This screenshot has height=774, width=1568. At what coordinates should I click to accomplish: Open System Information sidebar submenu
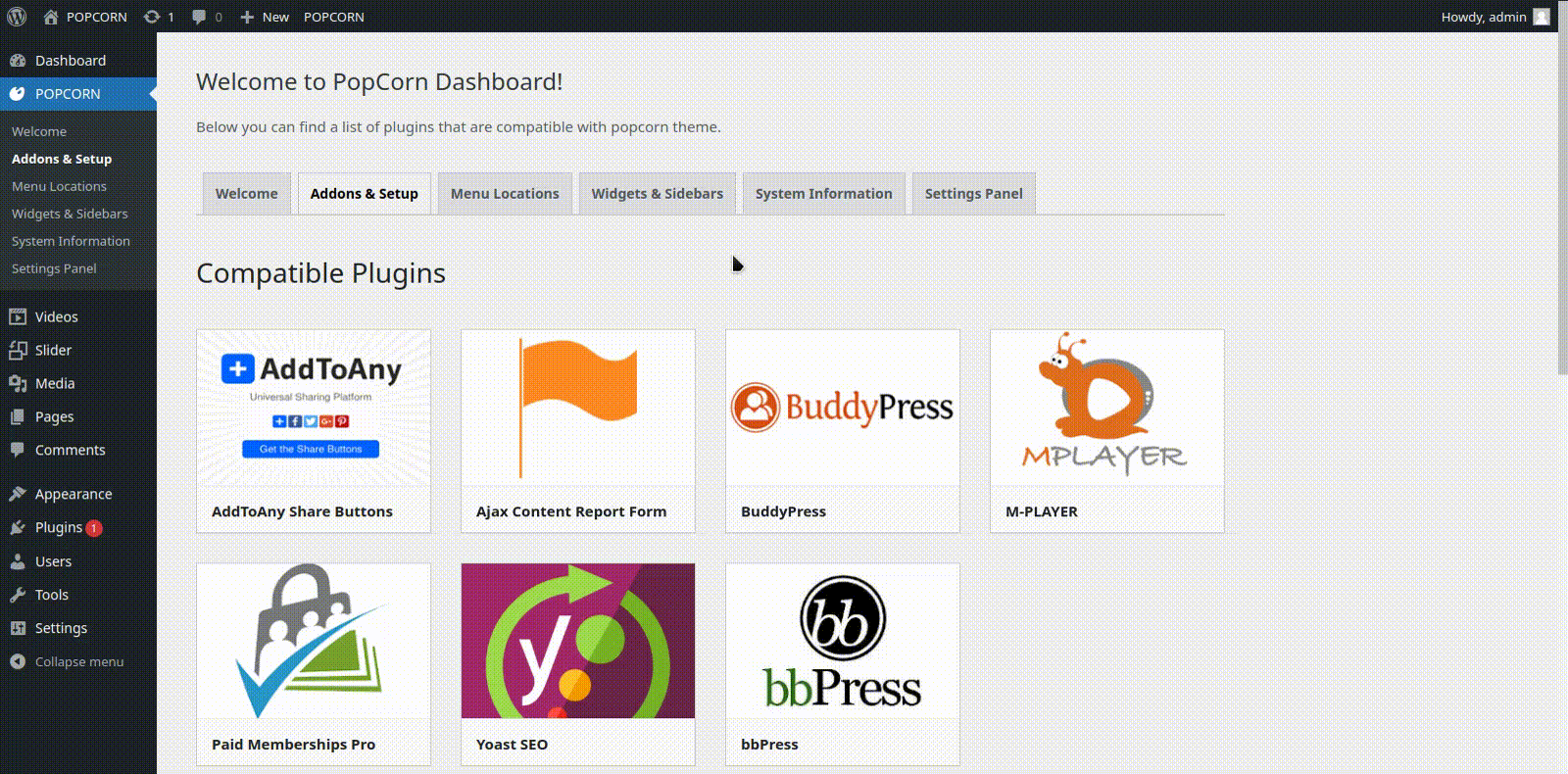pyautogui.click(x=71, y=241)
